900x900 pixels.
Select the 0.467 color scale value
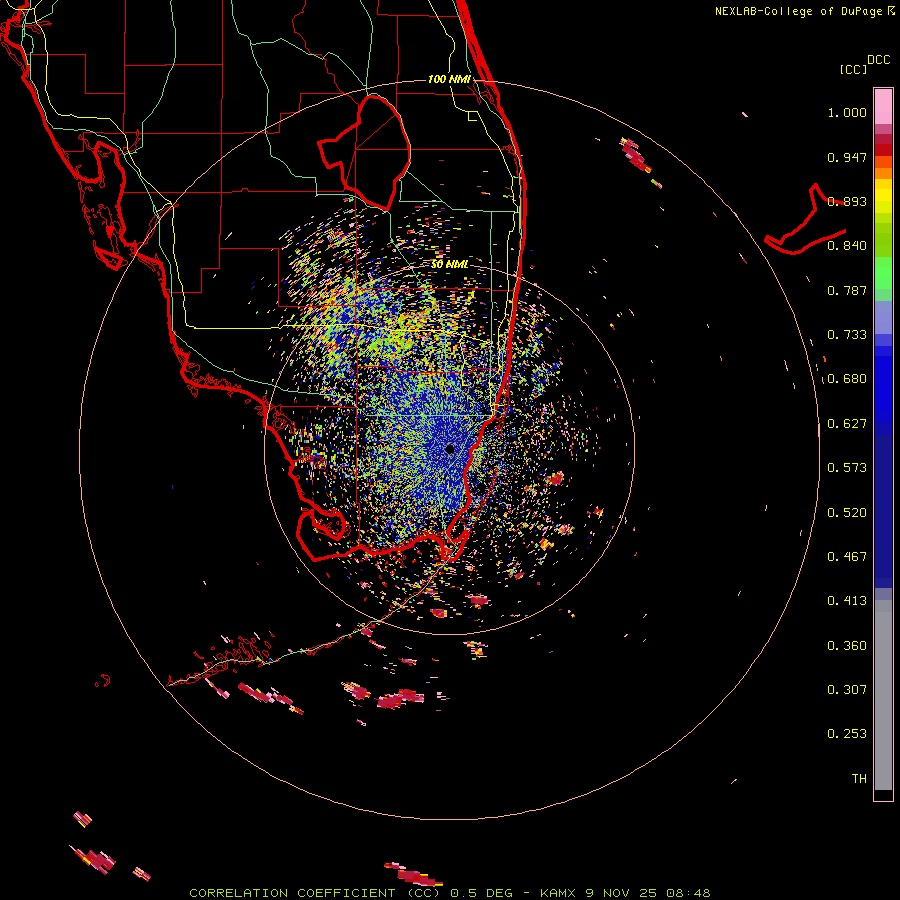[x=847, y=557]
